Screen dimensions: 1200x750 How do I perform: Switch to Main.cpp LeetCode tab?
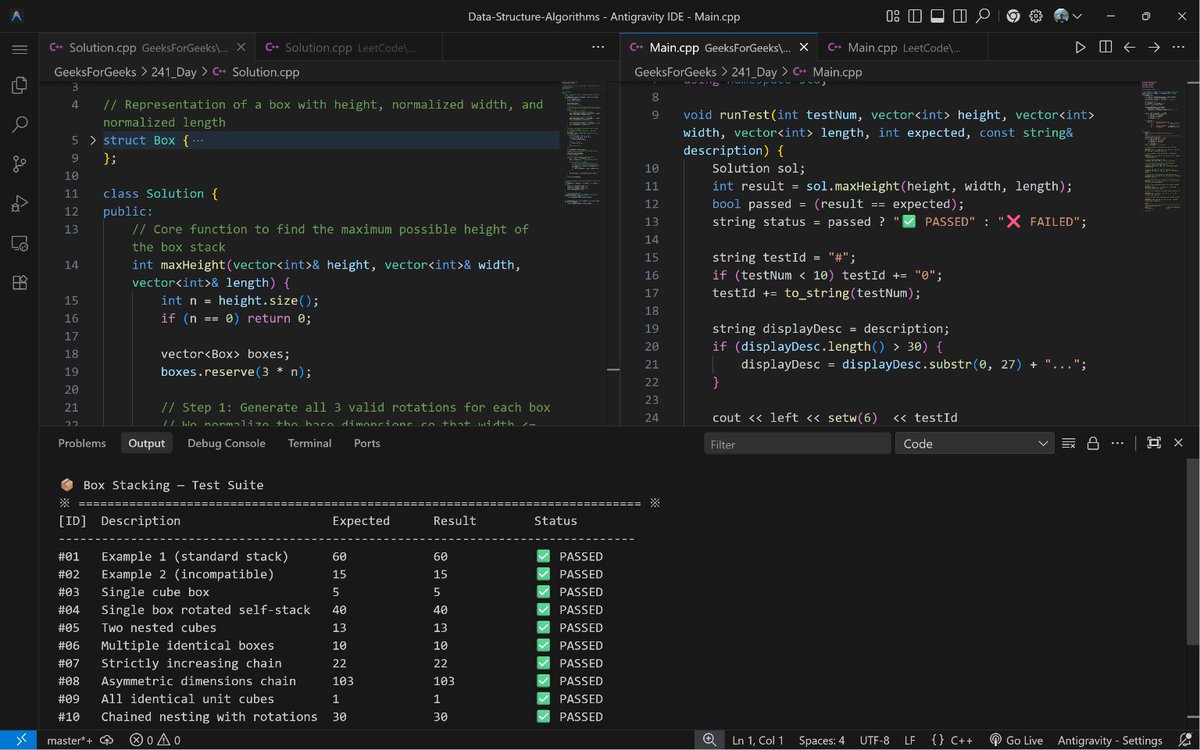904,47
